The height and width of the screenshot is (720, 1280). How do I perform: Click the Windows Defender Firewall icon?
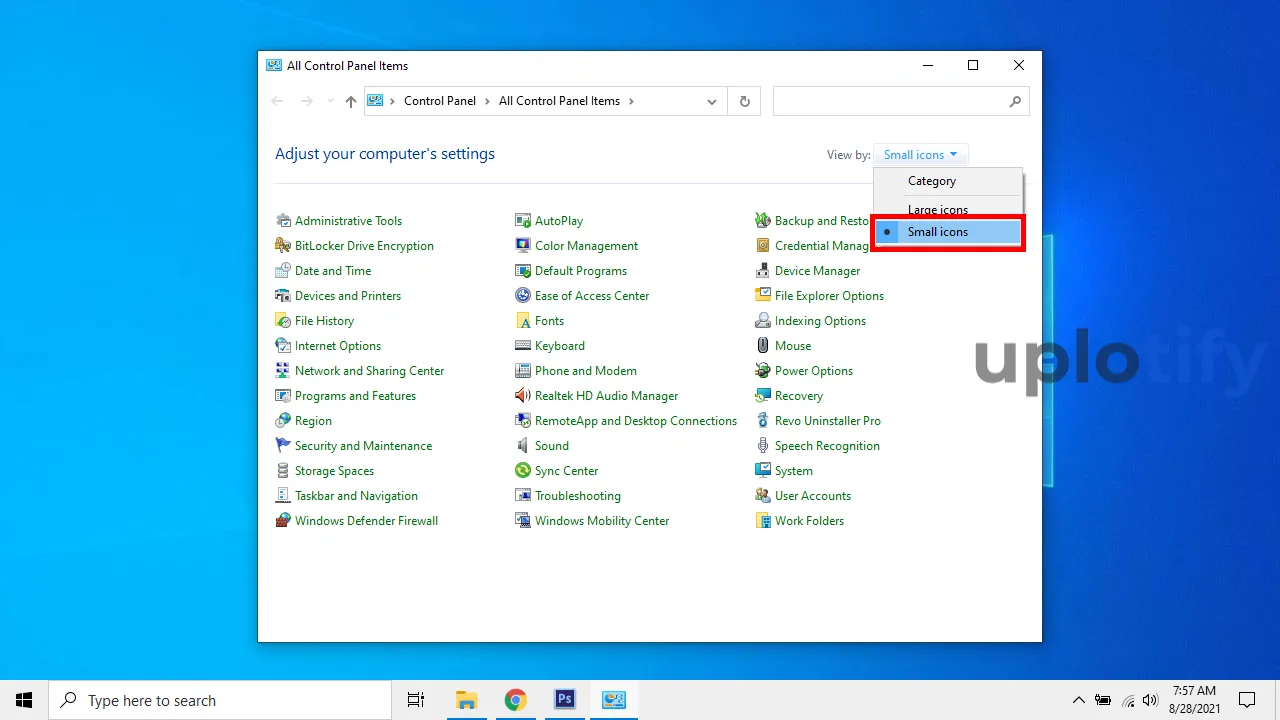pyautogui.click(x=283, y=521)
